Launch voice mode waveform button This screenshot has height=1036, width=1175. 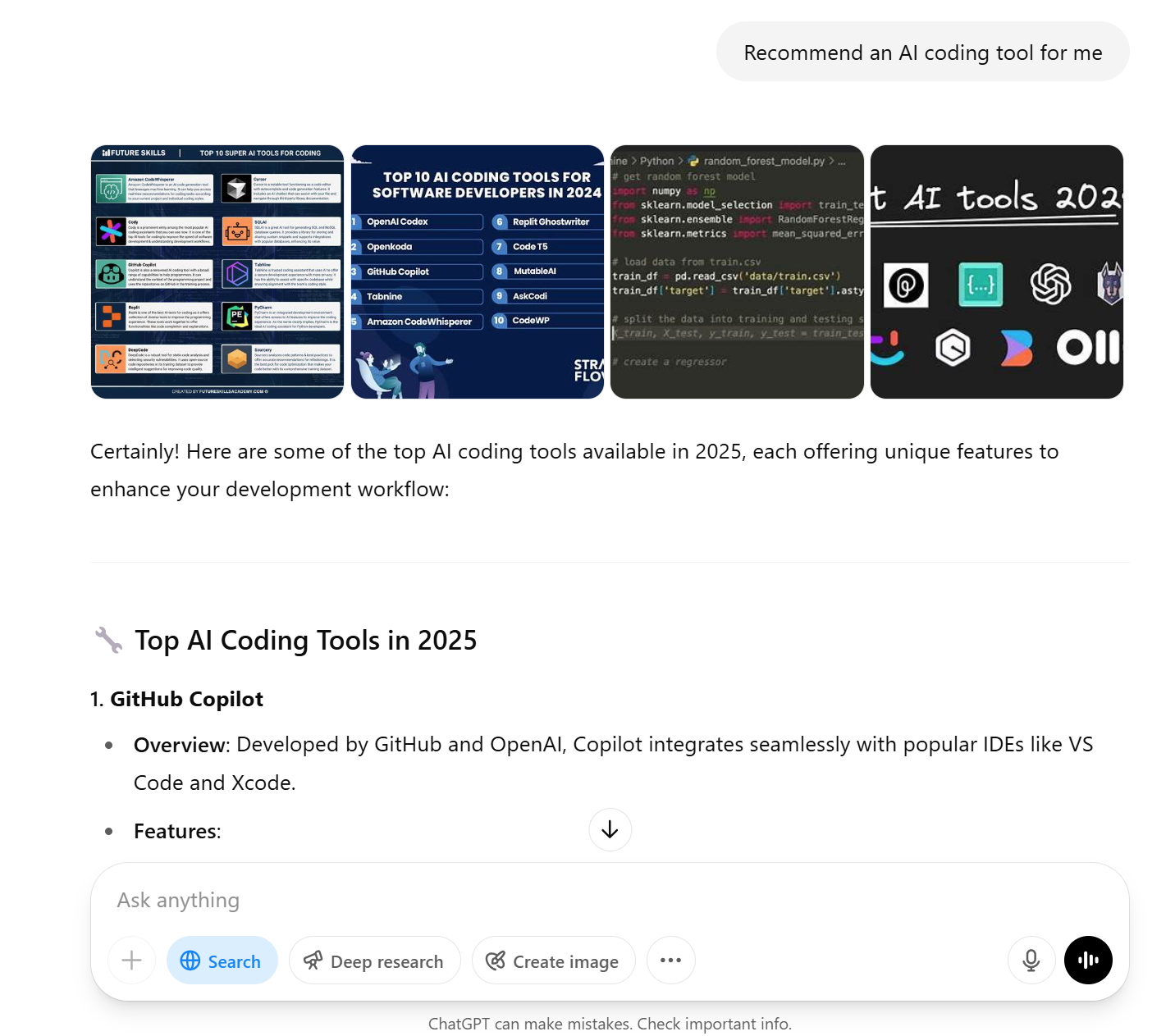click(x=1088, y=960)
